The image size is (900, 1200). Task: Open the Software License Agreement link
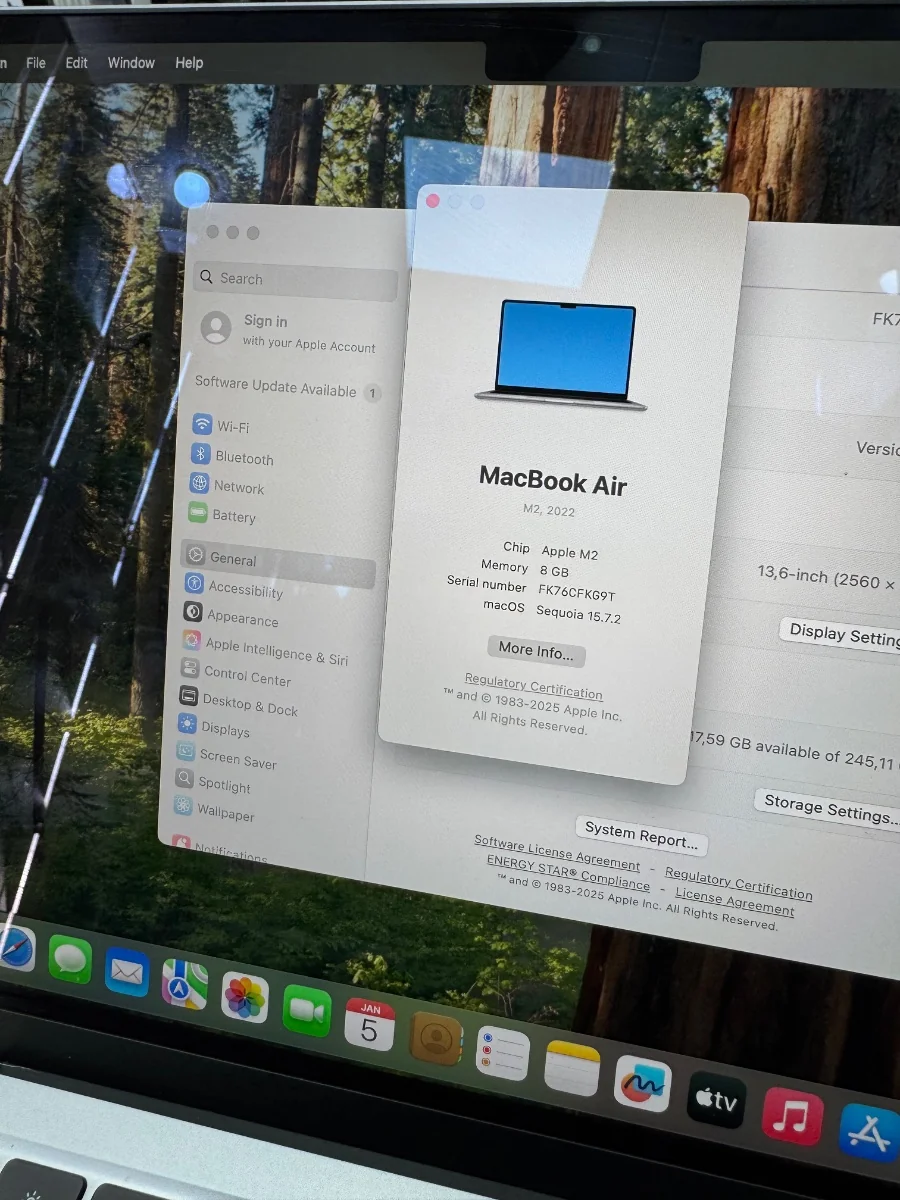point(556,851)
